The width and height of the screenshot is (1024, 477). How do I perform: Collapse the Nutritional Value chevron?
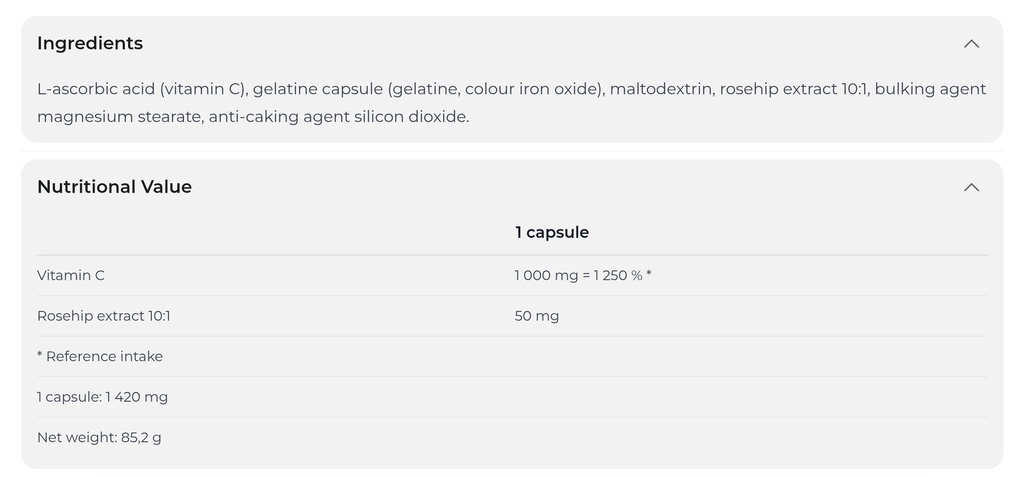tap(971, 188)
